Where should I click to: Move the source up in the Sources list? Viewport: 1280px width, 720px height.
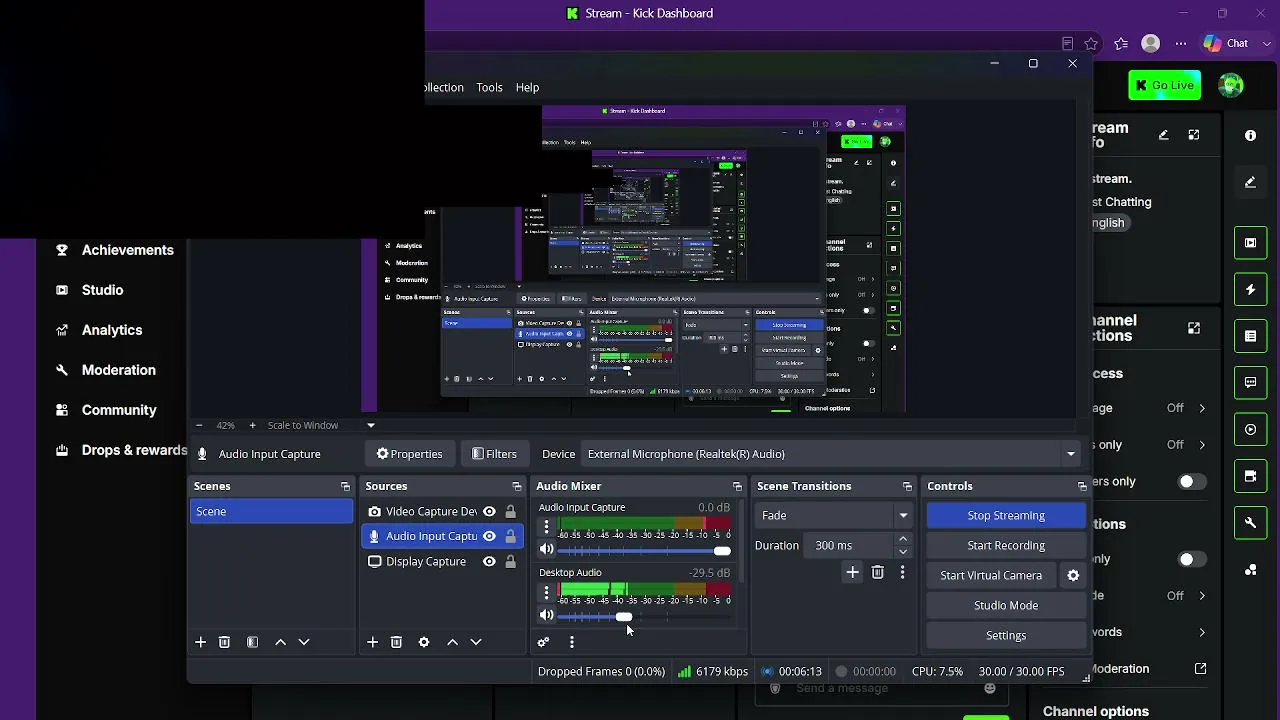[x=452, y=642]
